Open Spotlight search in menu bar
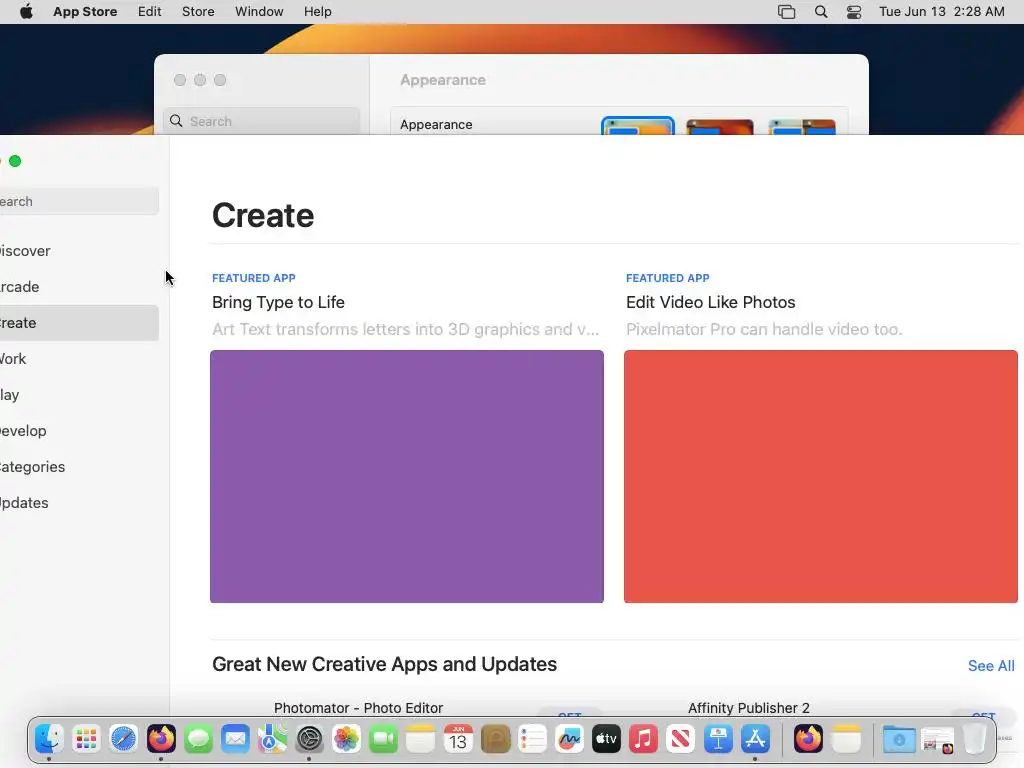The height and width of the screenshot is (768, 1024). coord(821,12)
